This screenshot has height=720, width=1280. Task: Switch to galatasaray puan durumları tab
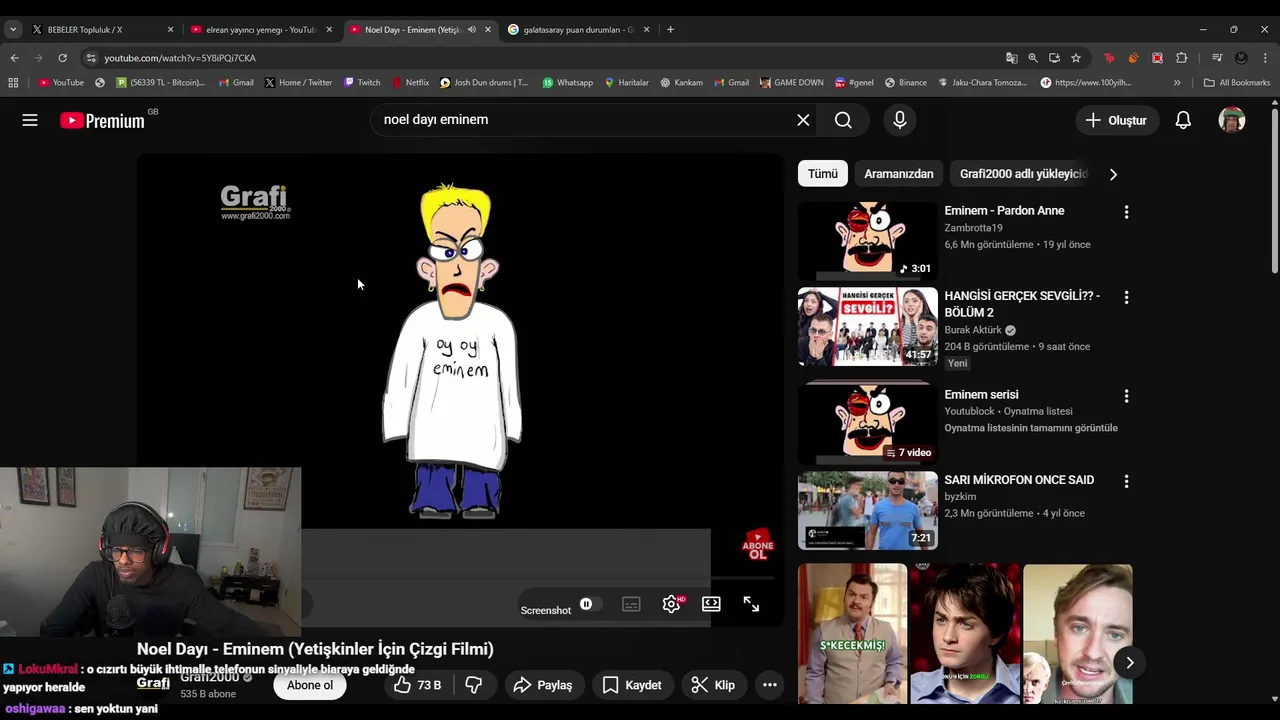point(578,29)
